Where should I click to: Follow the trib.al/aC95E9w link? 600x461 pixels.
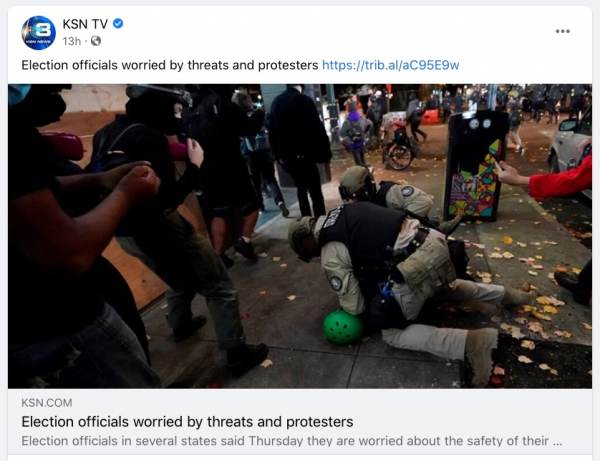coord(390,65)
